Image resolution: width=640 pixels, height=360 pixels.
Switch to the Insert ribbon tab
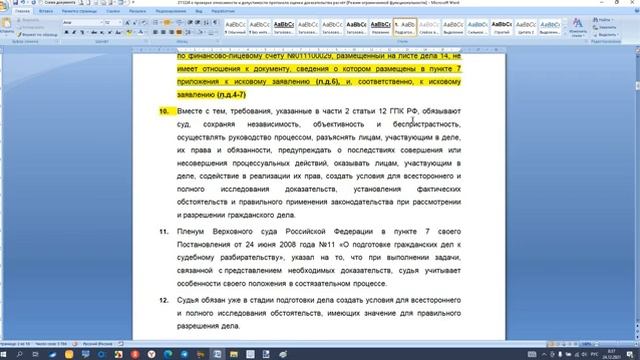(46, 11)
